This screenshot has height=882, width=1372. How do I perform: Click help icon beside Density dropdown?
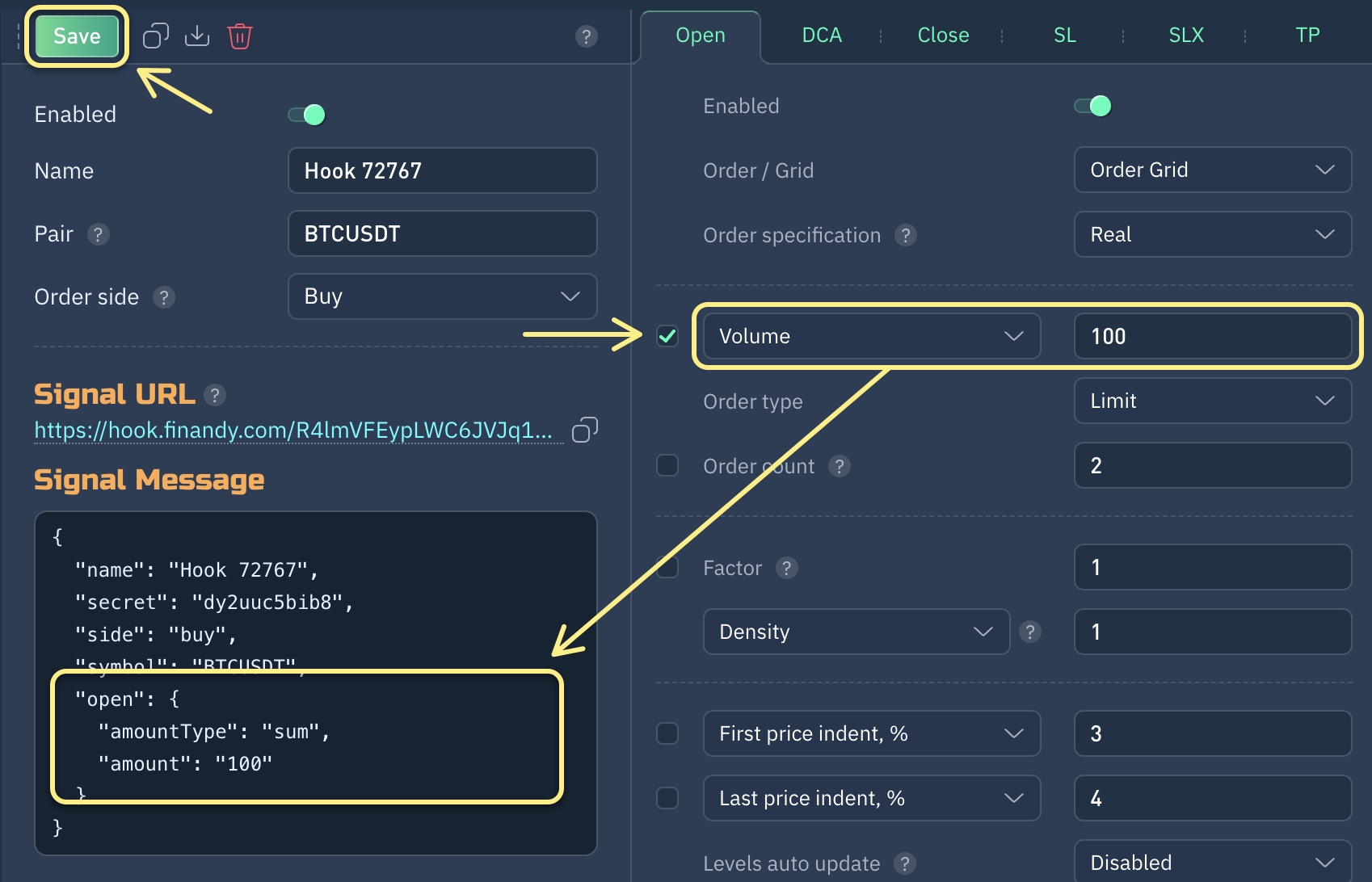pos(1029,632)
